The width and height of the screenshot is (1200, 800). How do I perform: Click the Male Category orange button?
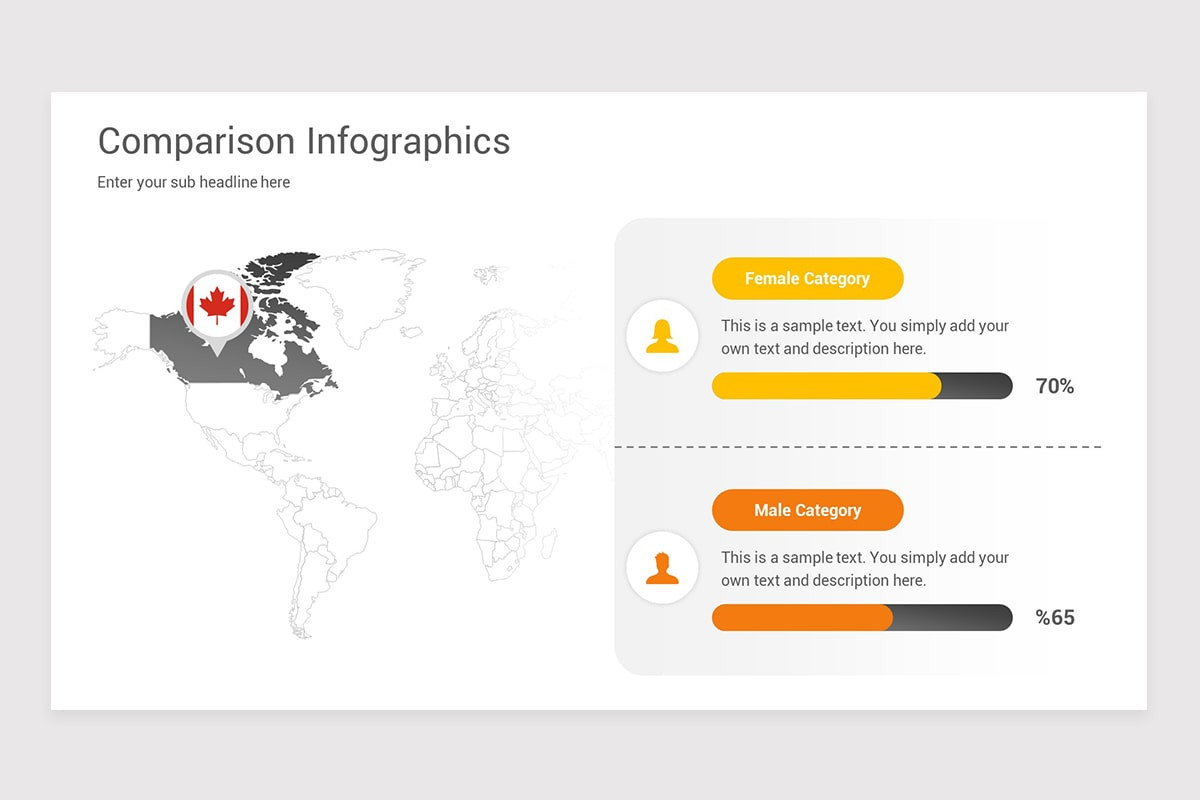click(x=807, y=510)
